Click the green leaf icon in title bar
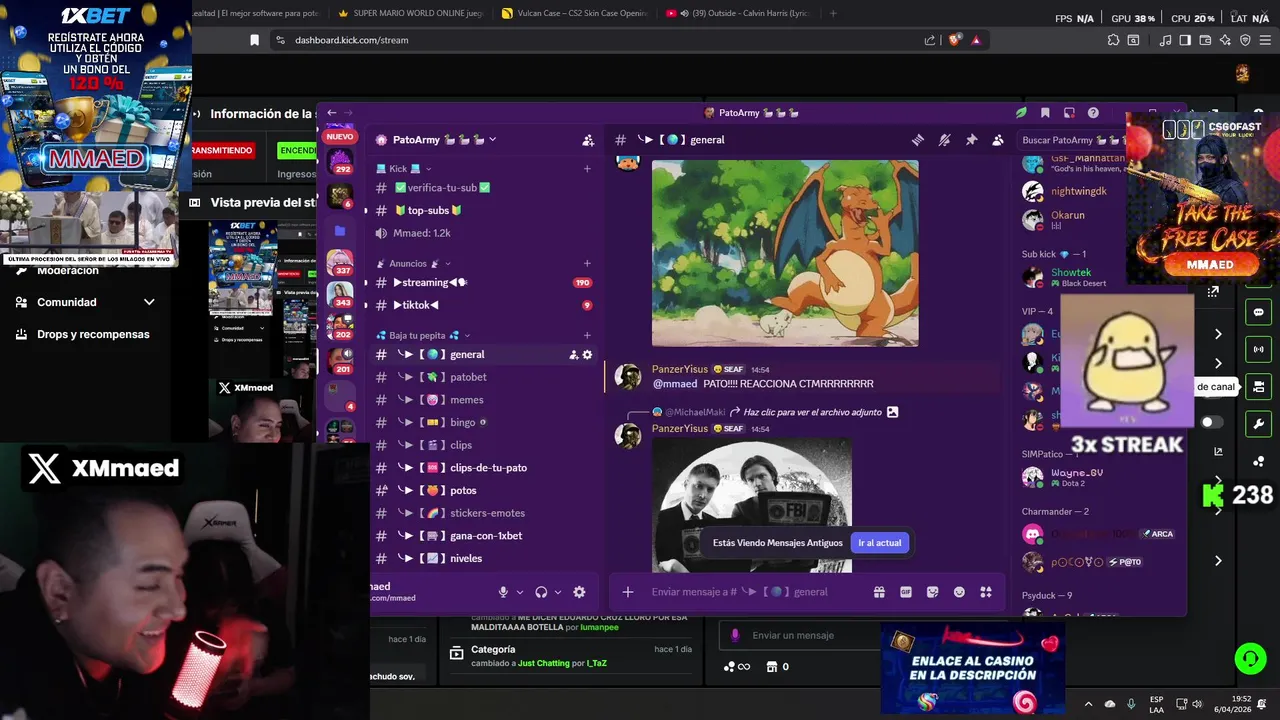The height and width of the screenshot is (720, 1280). click(x=1021, y=113)
